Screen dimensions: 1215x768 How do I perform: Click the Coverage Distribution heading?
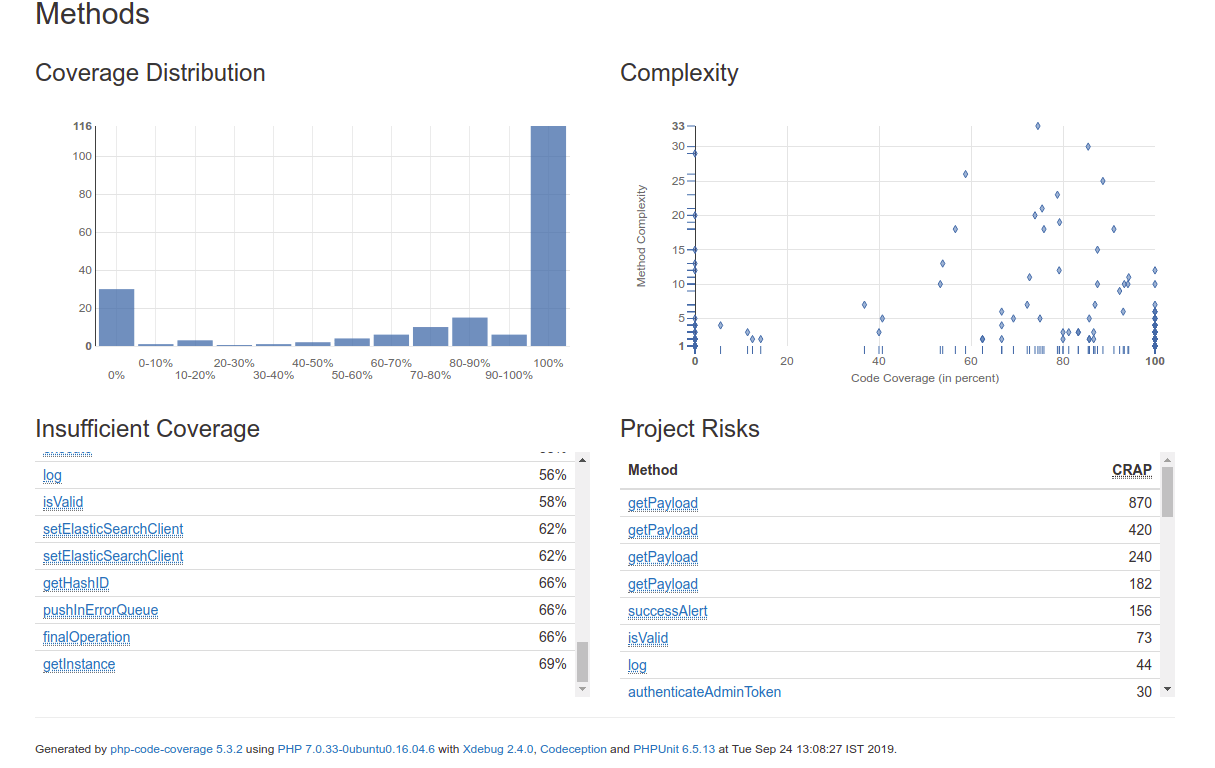coord(150,73)
